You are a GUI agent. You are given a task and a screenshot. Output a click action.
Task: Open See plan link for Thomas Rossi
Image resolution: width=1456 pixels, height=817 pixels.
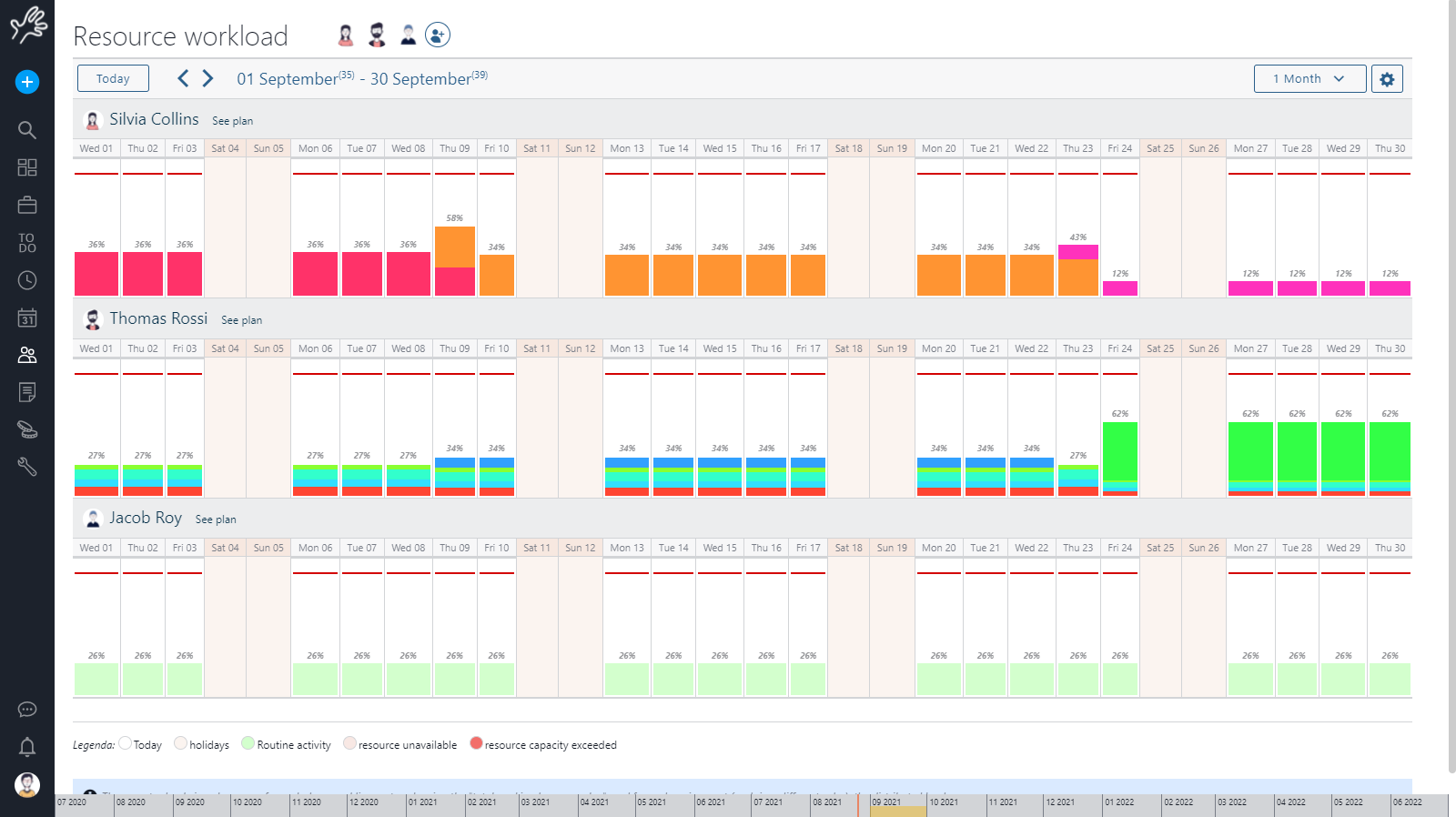(x=242, y=320)
